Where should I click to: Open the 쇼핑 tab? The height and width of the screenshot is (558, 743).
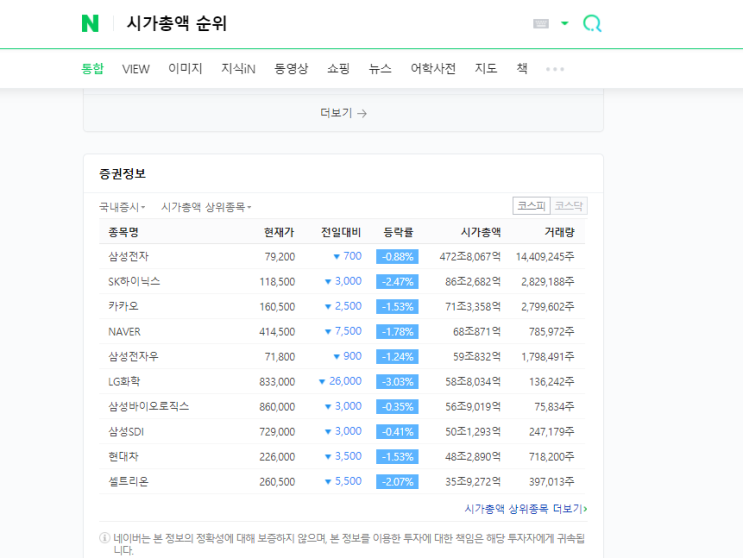pos(338,69)
